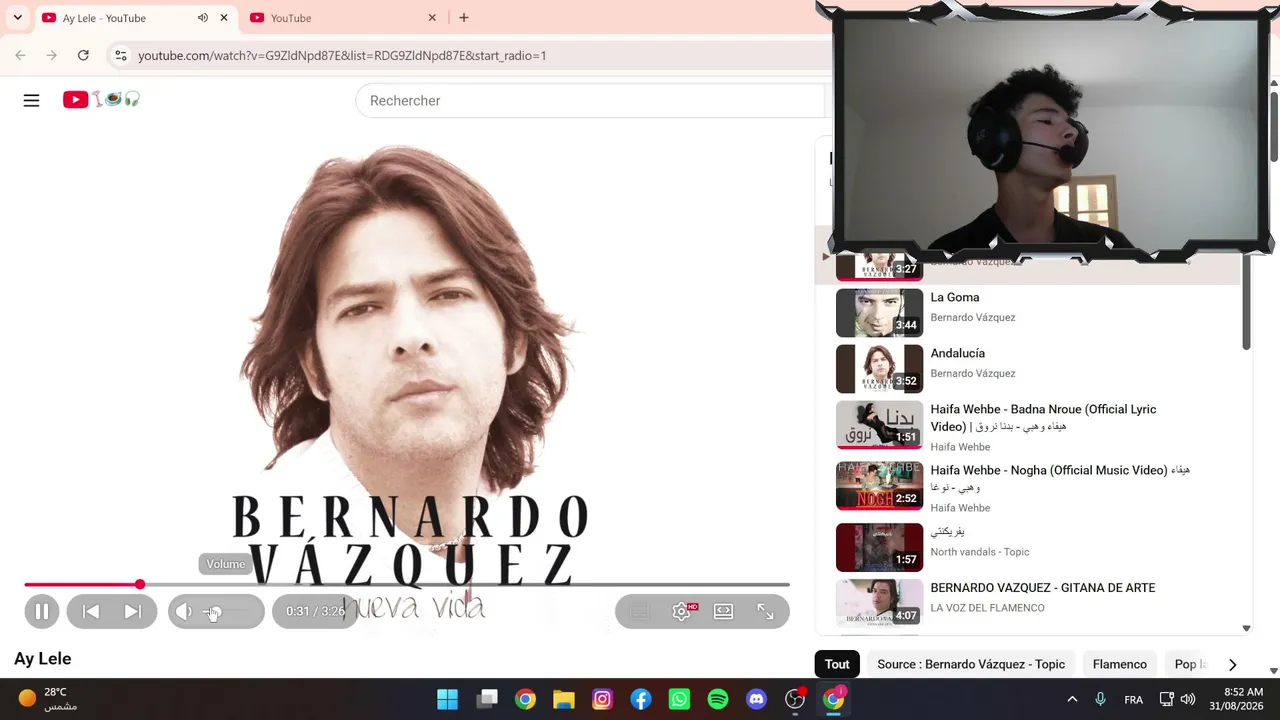This screenshot has width=1280, height=720.
Task: Show more filter chips with the arrow
Action: click(x=1232, y=664)
